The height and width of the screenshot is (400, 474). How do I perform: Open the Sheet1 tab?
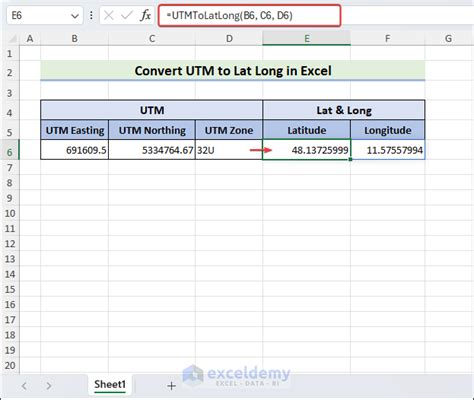pos(110,385)
